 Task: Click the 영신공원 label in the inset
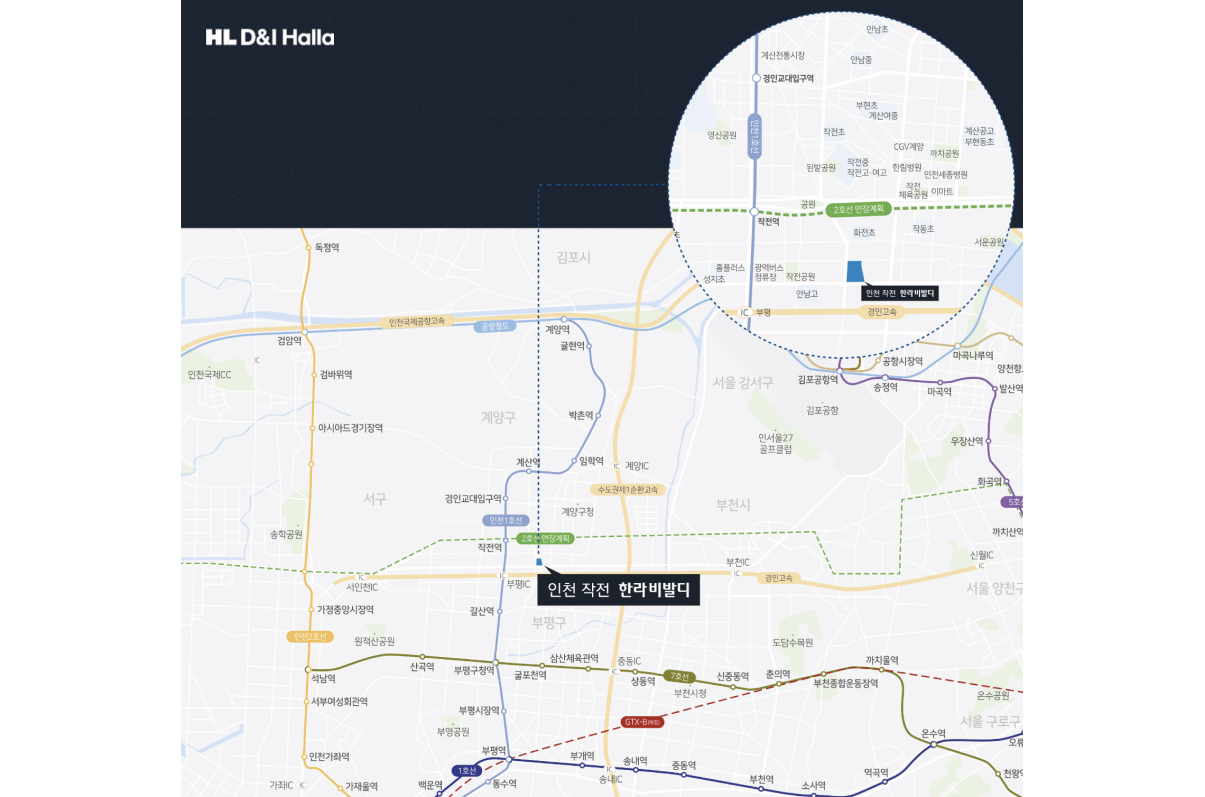(721, 135)
